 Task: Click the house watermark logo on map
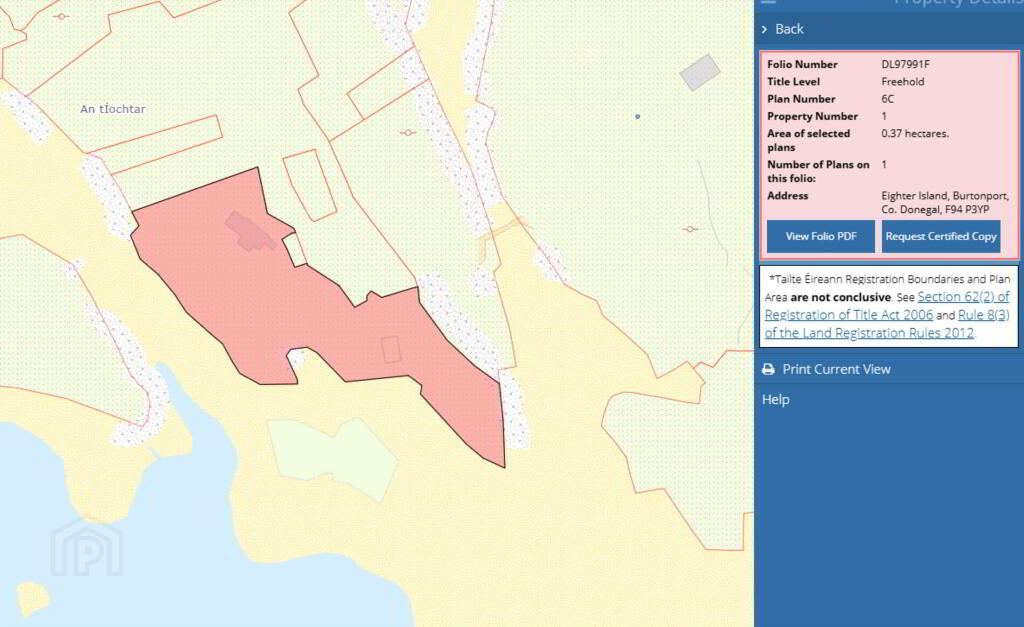(87, 547)
